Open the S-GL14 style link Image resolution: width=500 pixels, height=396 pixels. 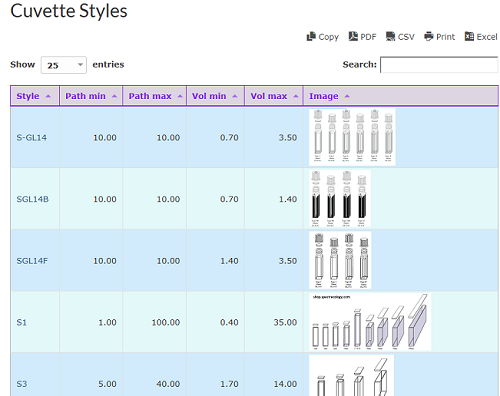click(x=32, y=137)
